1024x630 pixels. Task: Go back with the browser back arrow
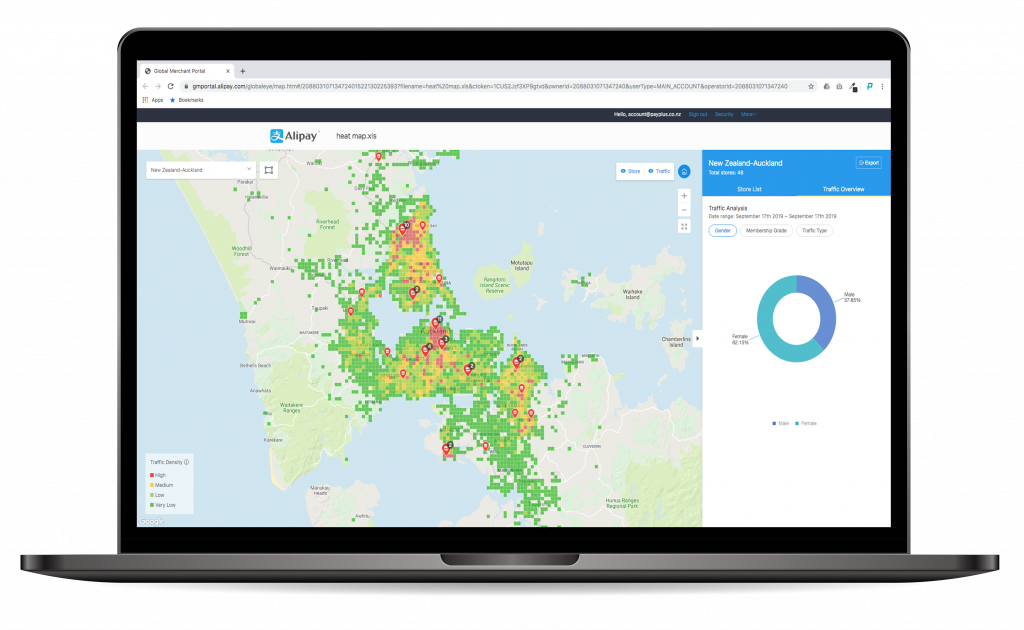coord(146,86)
